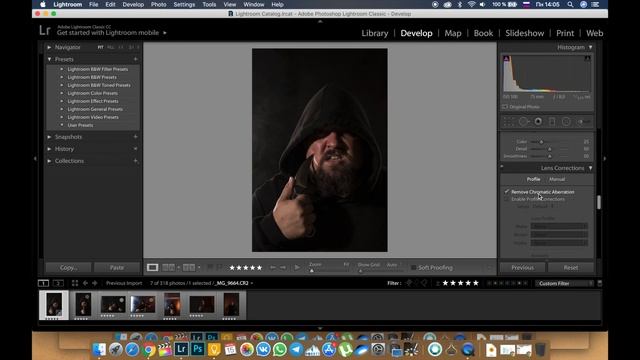Toggle Original Photo checkbox under histogram
Screen dimensions: 640x360
pos(505,107)
